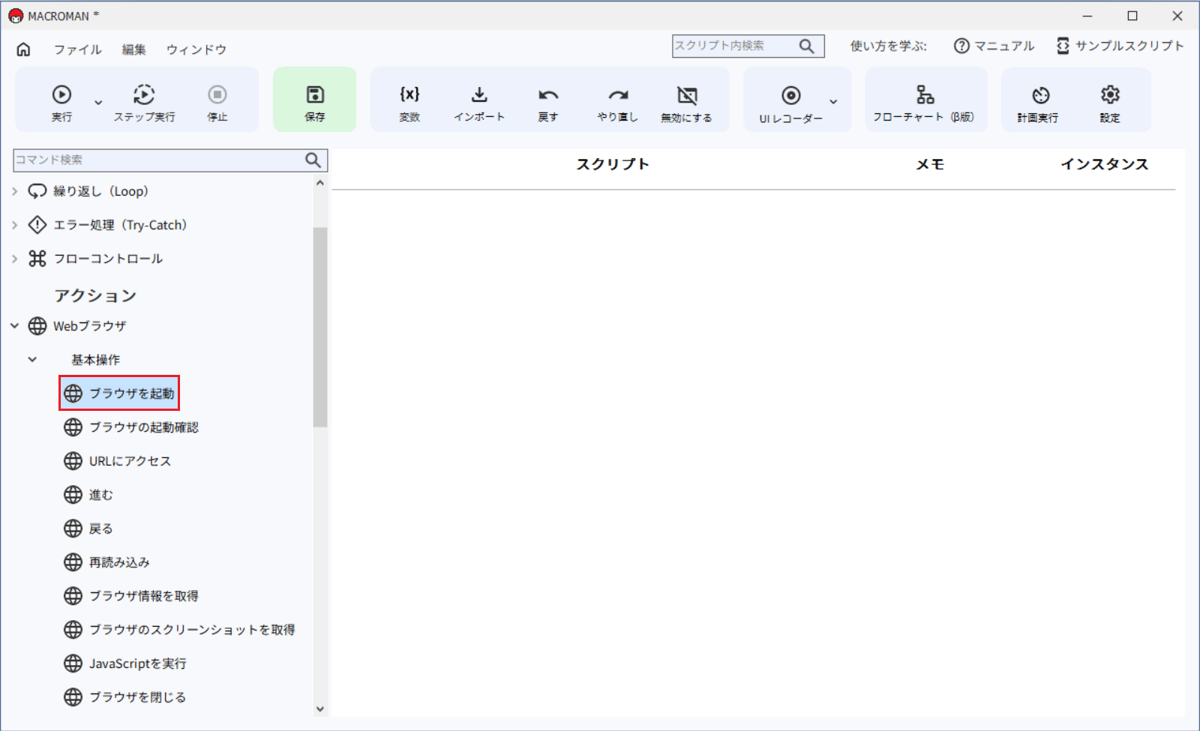1200x731 pixels.
Task: Open フローチャート (β版) view
Action: [925, 95]
